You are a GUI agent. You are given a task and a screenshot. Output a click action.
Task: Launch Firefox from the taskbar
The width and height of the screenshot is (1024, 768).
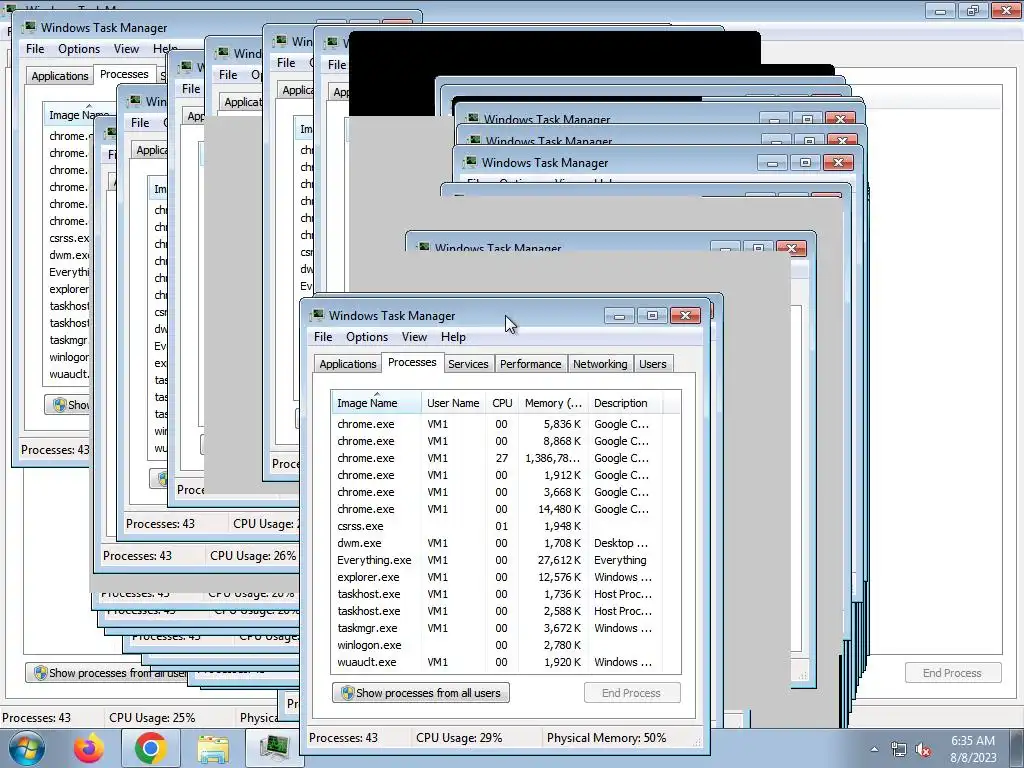[x=89, y=748]
